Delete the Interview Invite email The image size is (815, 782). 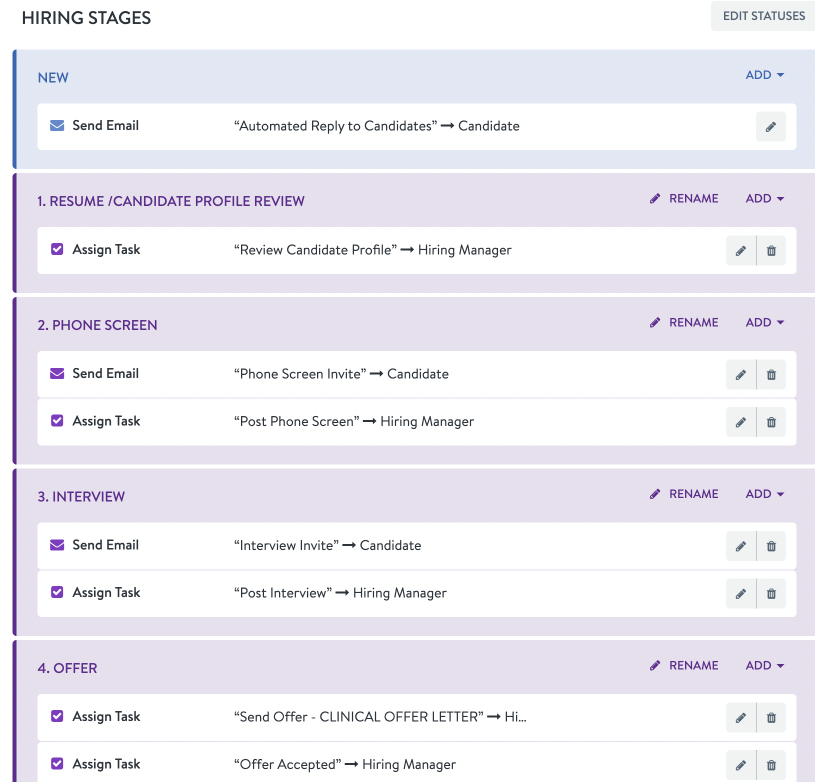[771, 546]
